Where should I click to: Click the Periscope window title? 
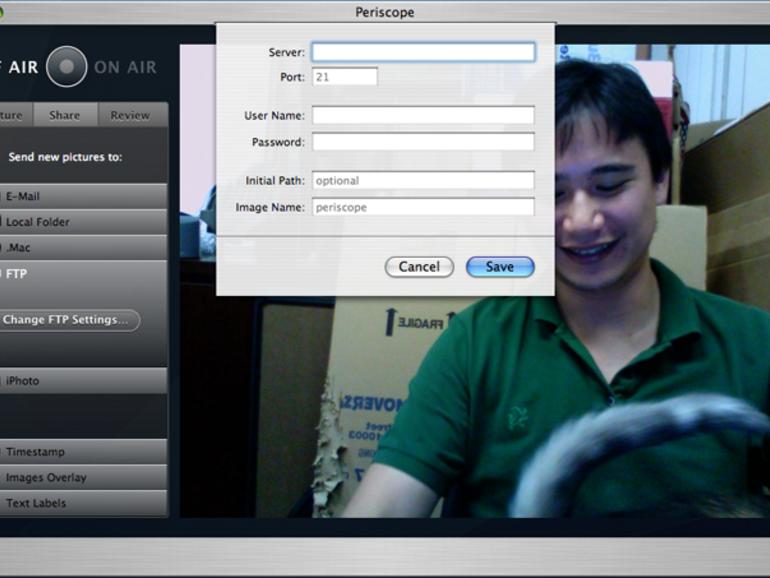click(x=385, y=12)
